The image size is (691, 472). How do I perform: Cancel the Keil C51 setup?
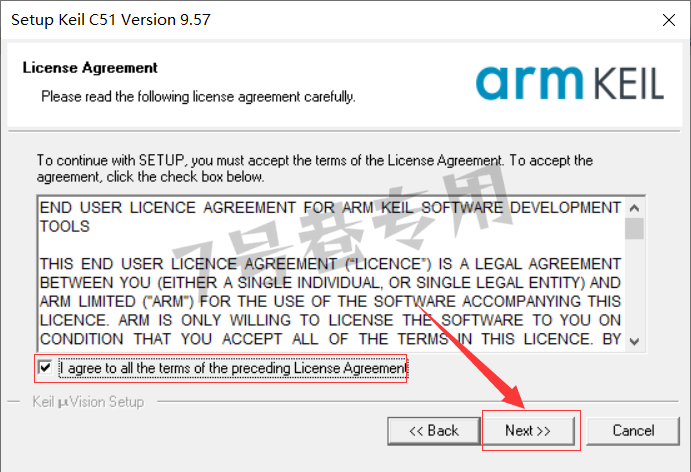click(633, 431)
